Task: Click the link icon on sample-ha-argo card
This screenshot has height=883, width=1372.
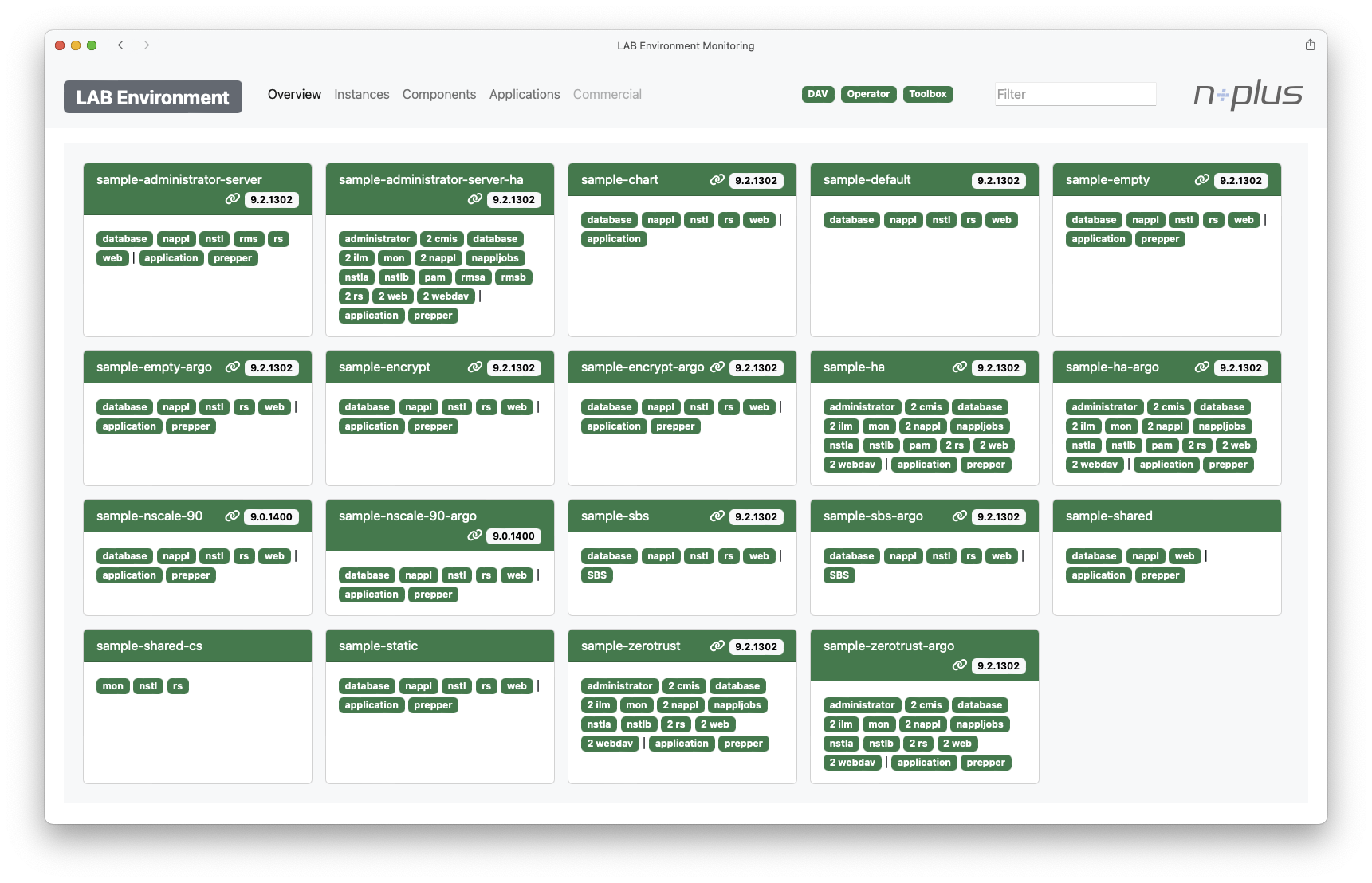Action: pyautogui.click(x=1201, y=367)
